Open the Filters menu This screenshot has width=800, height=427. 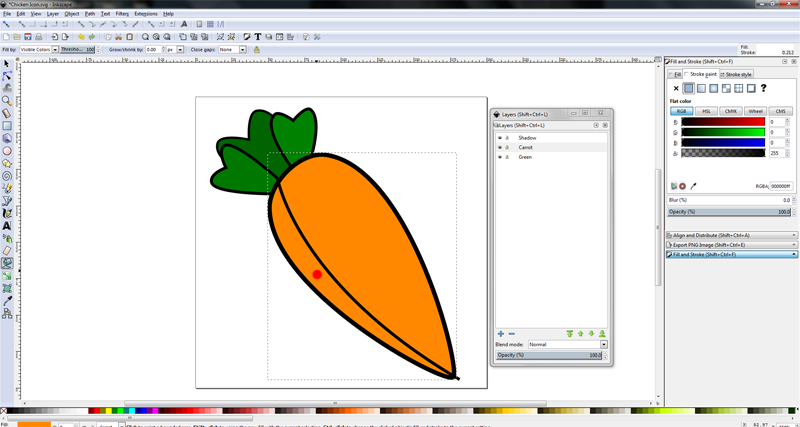[122, 14]
